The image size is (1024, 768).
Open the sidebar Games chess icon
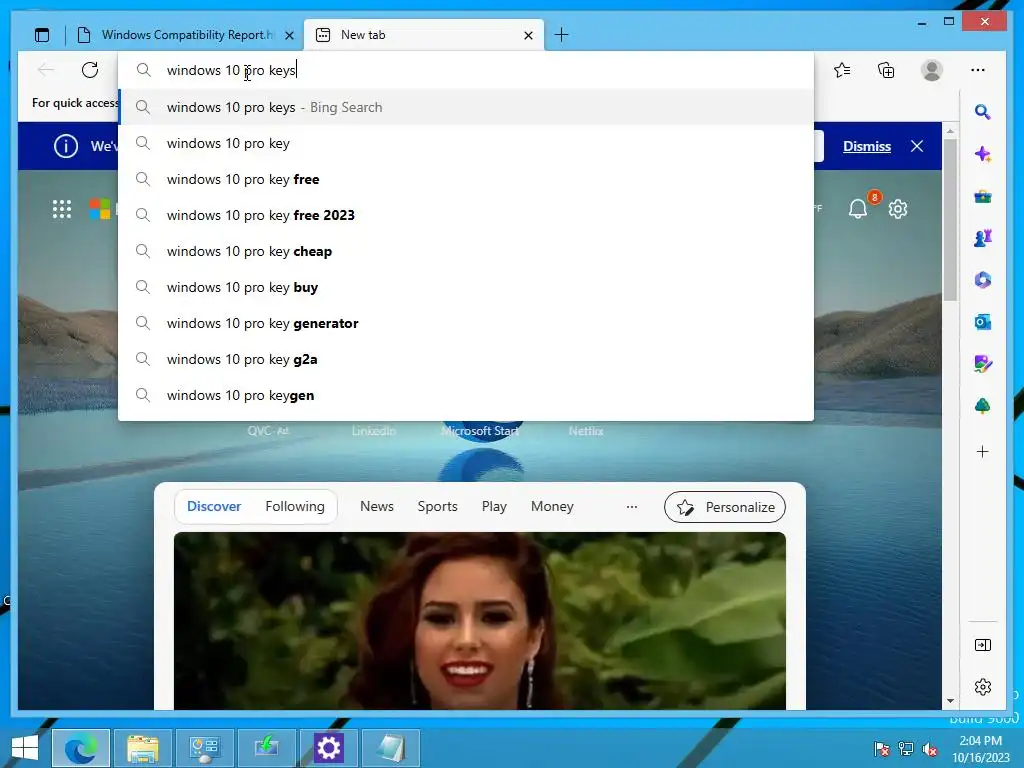click(x=982, y=238)
